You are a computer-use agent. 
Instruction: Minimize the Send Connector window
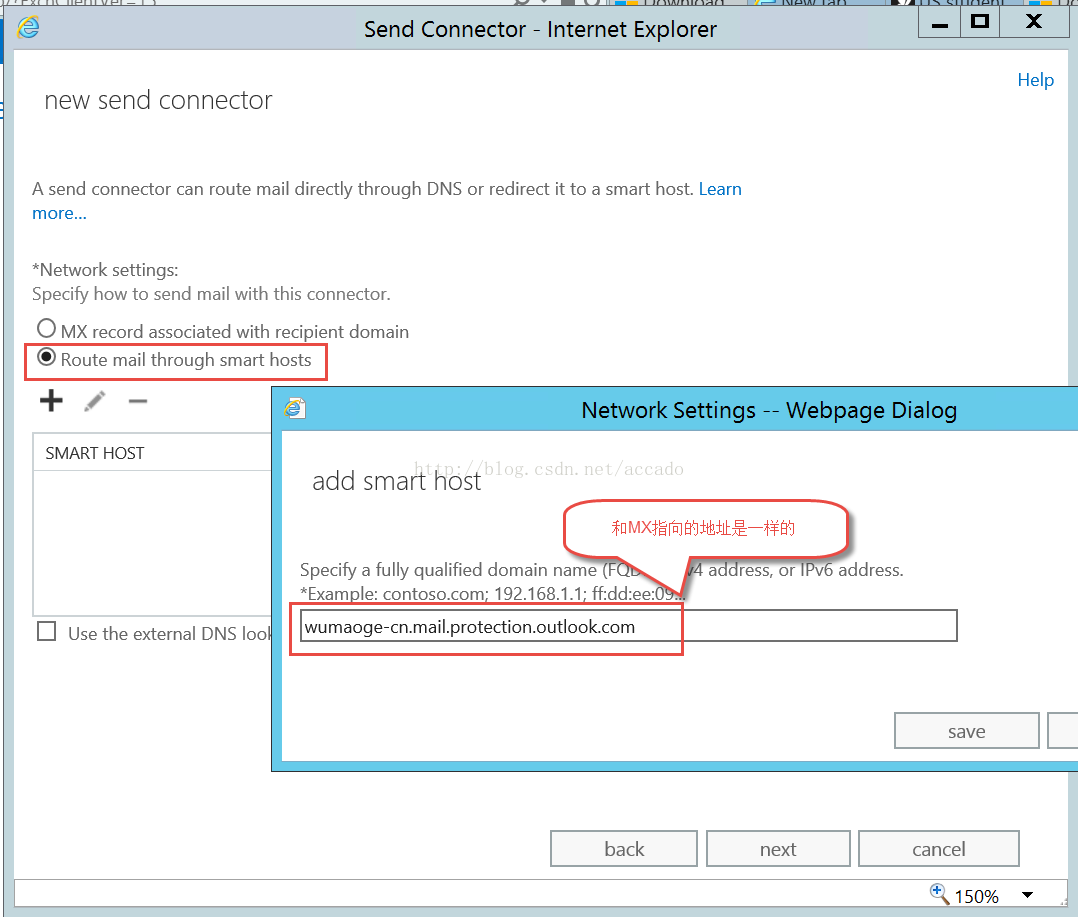(940, 23)
